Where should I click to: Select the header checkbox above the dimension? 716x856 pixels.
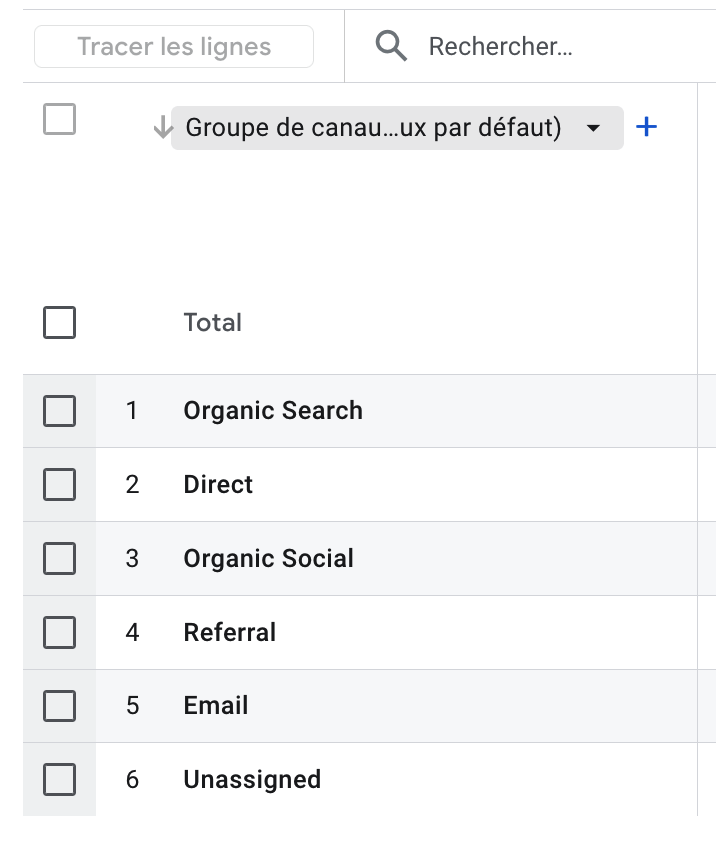pos(58,118)
